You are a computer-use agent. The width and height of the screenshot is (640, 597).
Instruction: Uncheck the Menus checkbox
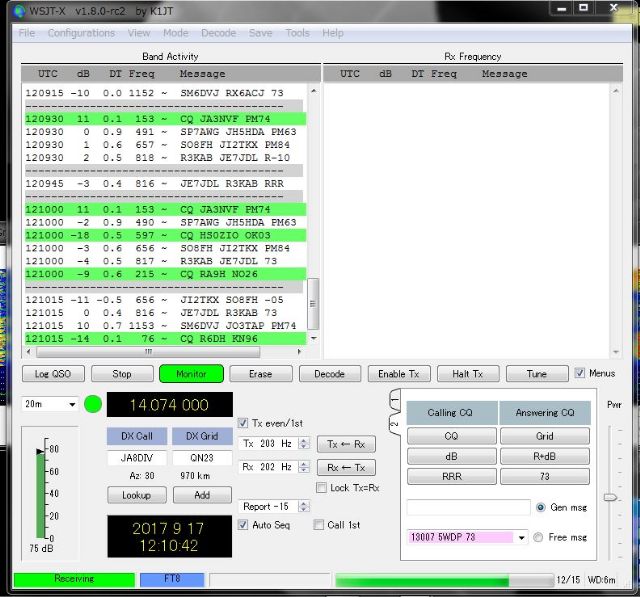tap(580, 374)
